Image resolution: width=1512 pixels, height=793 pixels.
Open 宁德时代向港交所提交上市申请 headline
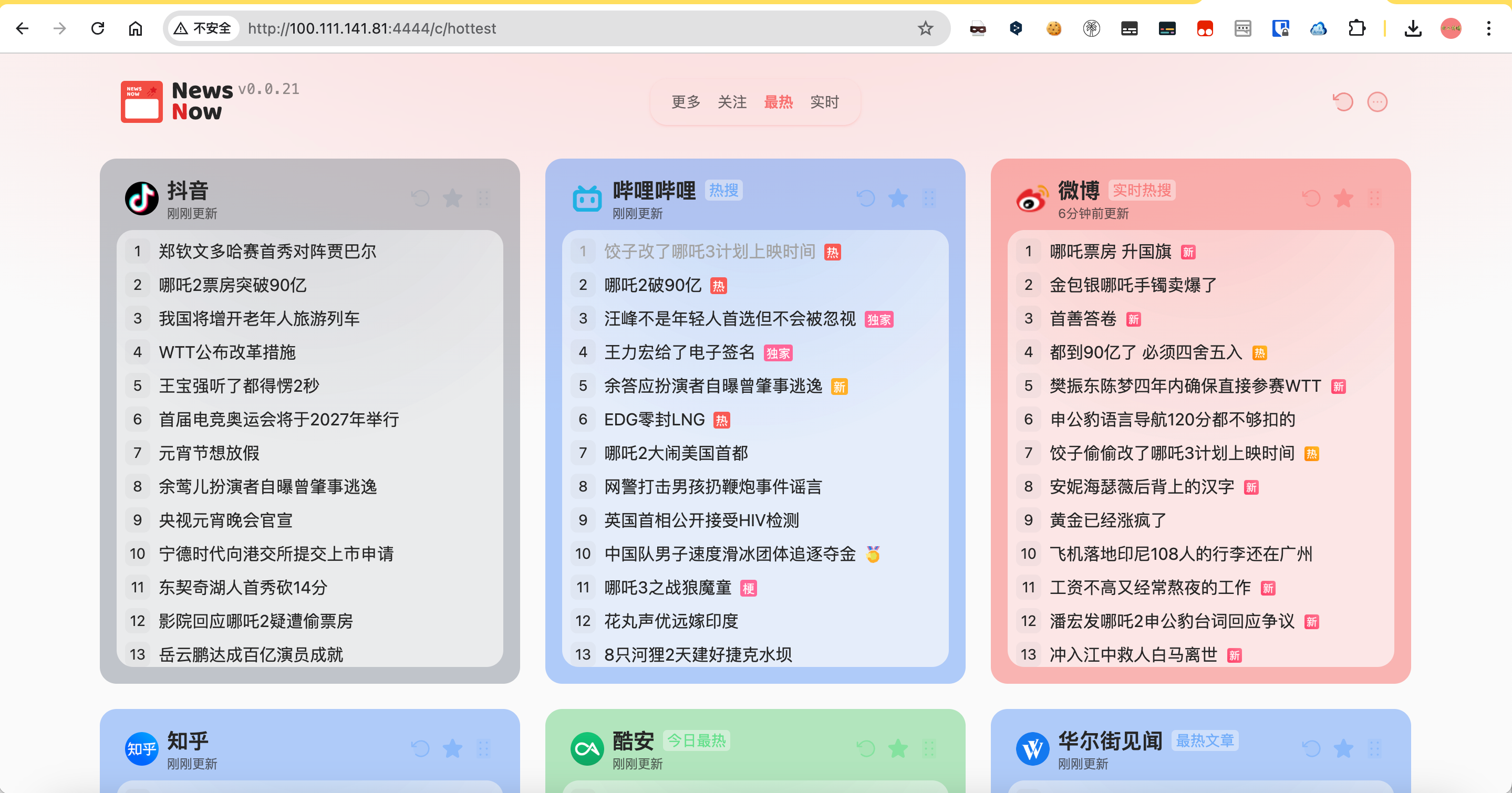[x=276, y=554]
